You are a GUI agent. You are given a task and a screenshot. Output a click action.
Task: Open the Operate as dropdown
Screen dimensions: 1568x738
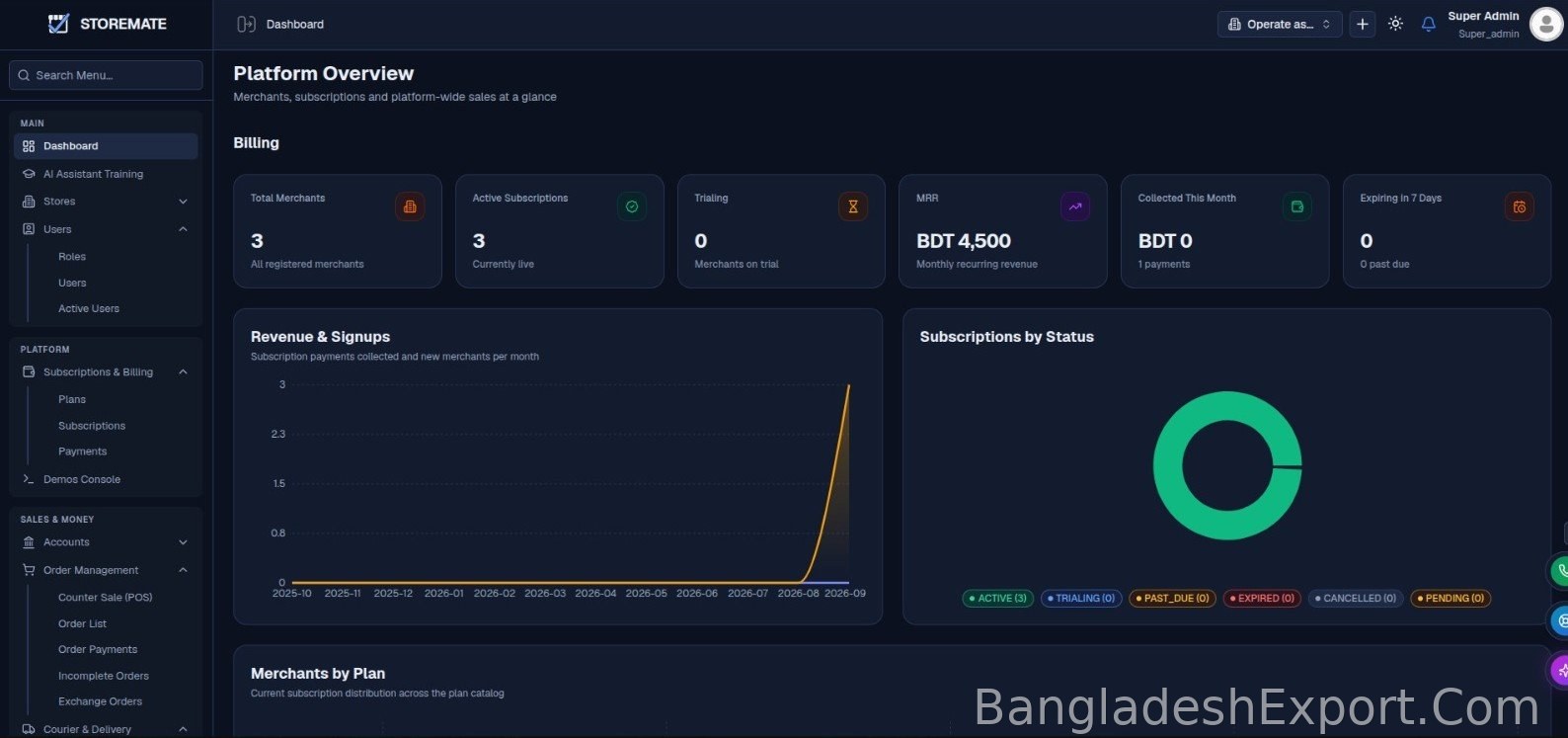tap(1280, 24)
